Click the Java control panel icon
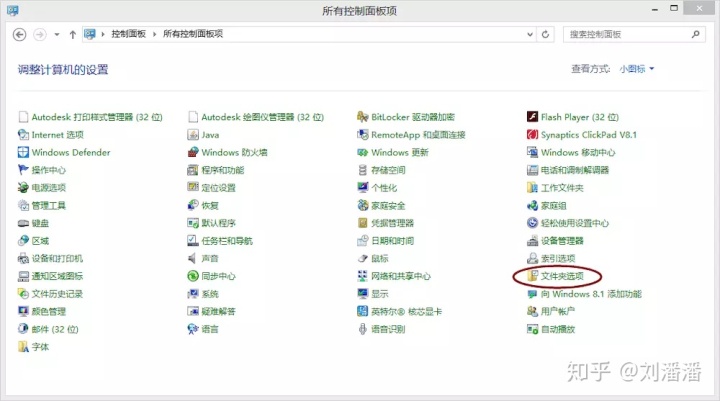 (193, 135)
